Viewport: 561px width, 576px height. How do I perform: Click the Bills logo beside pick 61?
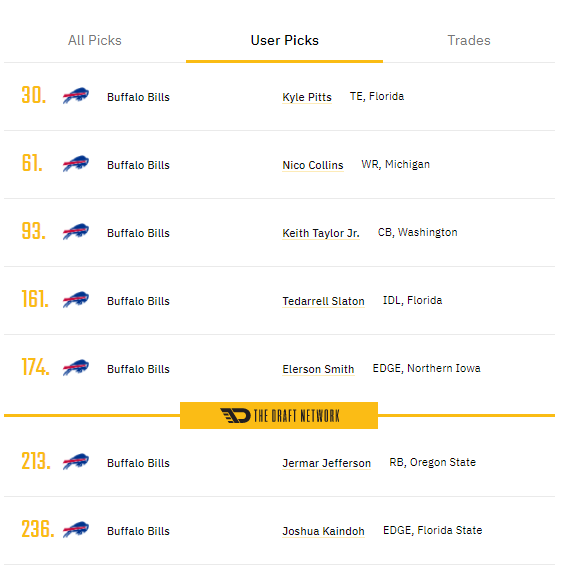pos(76,164)
